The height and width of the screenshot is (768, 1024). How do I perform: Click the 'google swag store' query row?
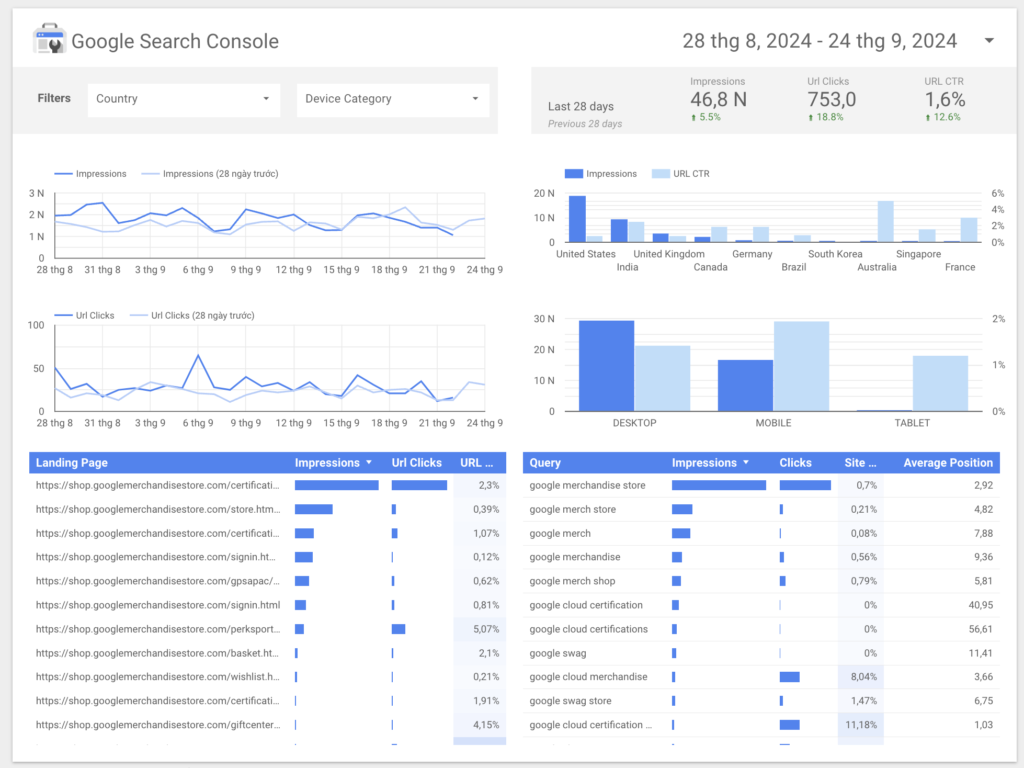click(x=761, y=701)
